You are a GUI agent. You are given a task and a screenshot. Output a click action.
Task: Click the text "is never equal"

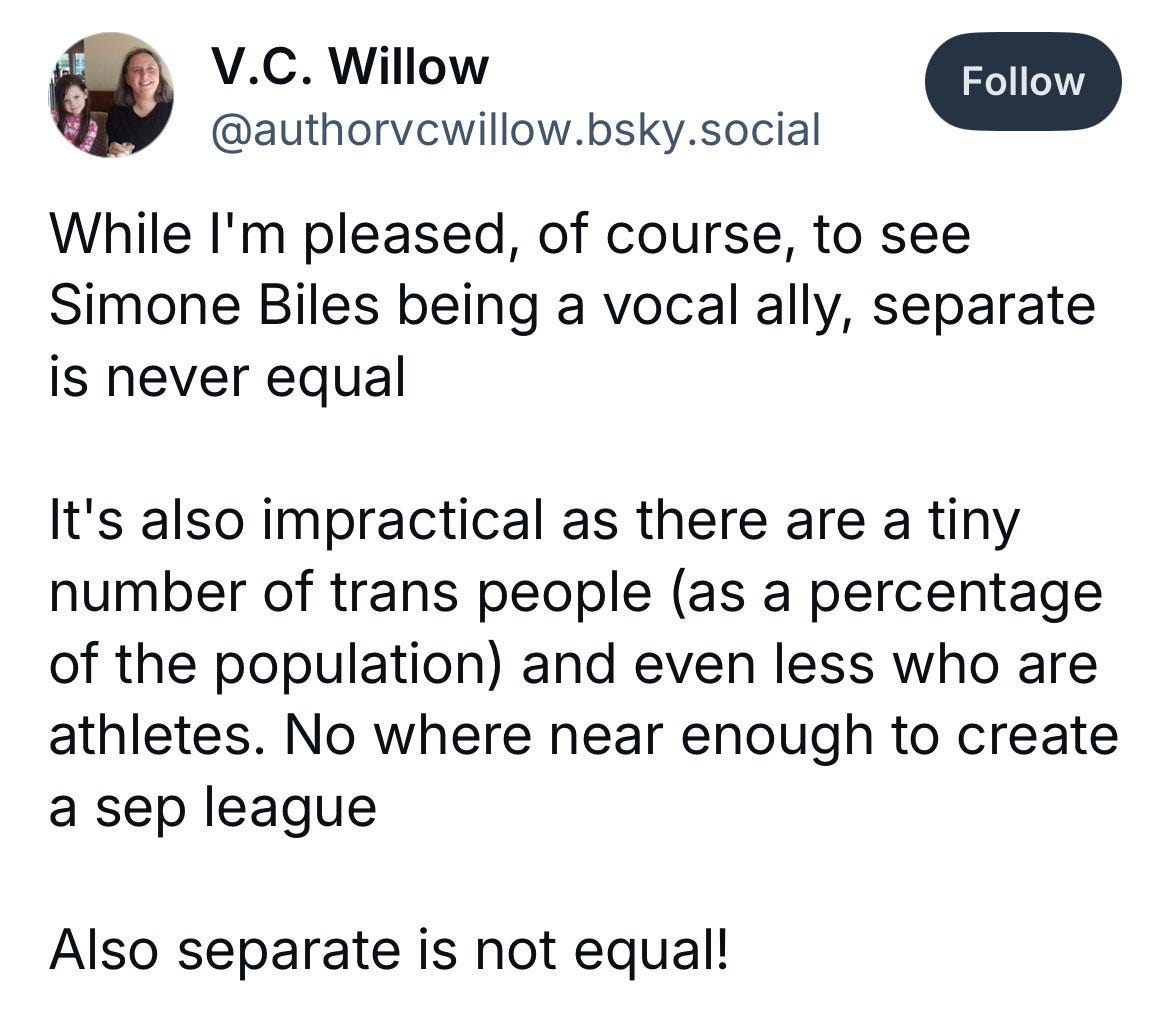pos(227,378)
